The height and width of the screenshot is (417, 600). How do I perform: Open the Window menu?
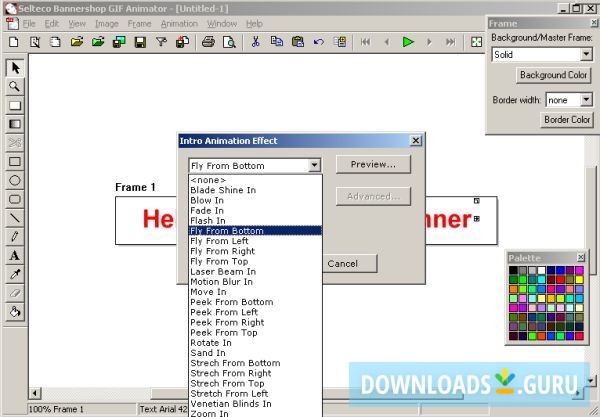[x=222, y=24]
